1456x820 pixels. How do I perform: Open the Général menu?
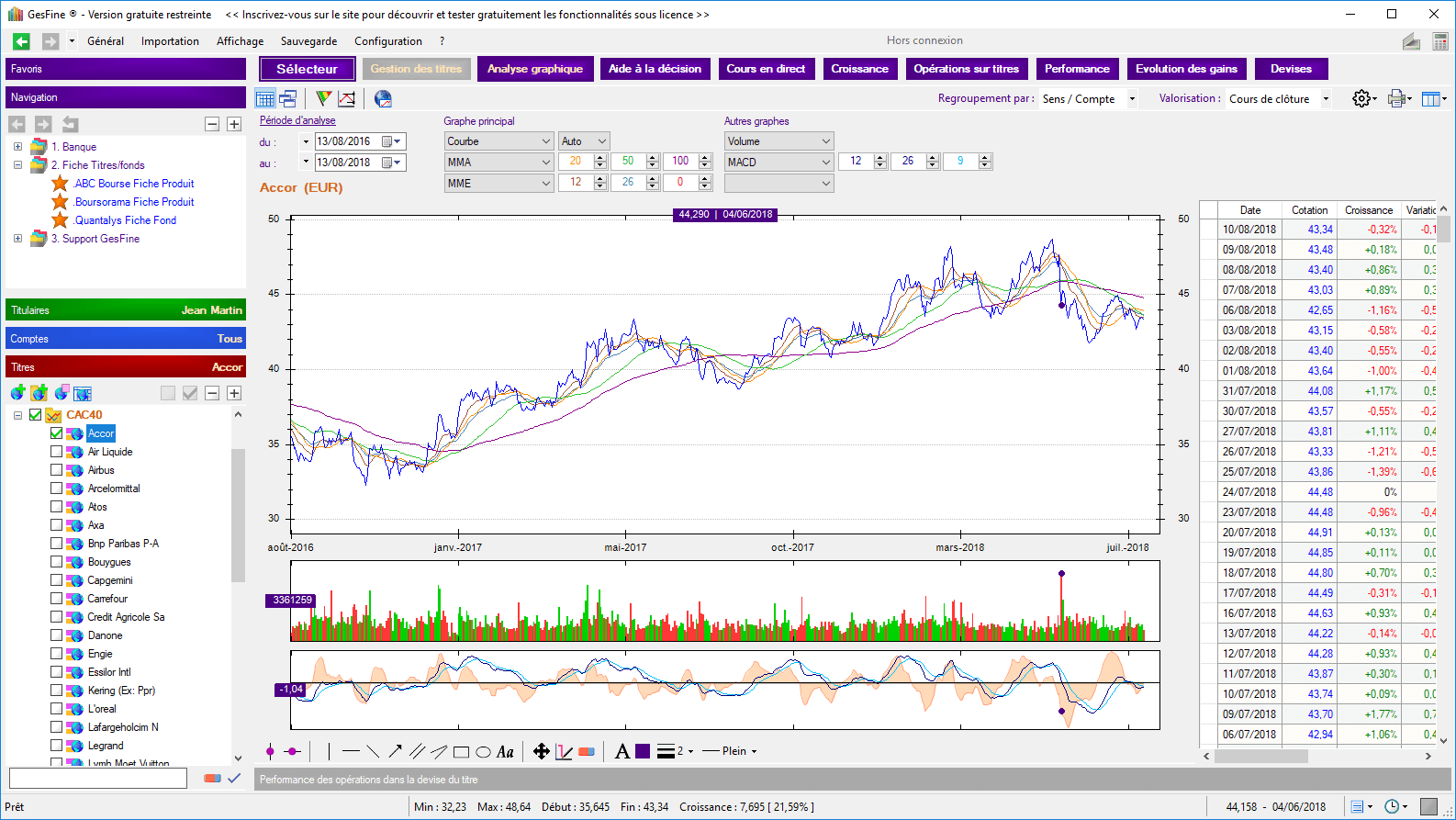tap(106, 41)
